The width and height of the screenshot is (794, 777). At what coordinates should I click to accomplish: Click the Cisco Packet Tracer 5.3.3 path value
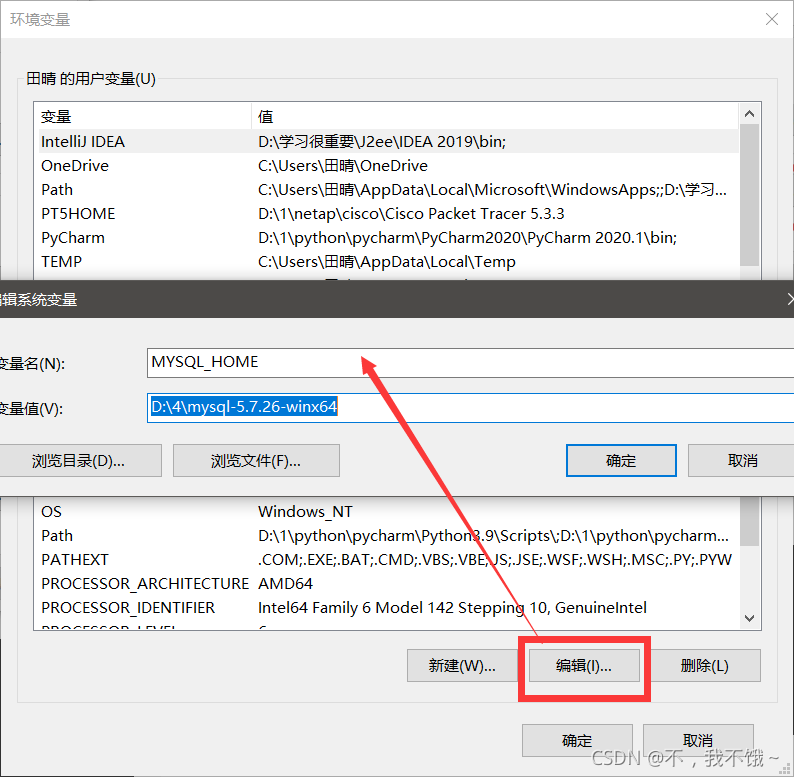pyautogui.click(x=411, y=214)
